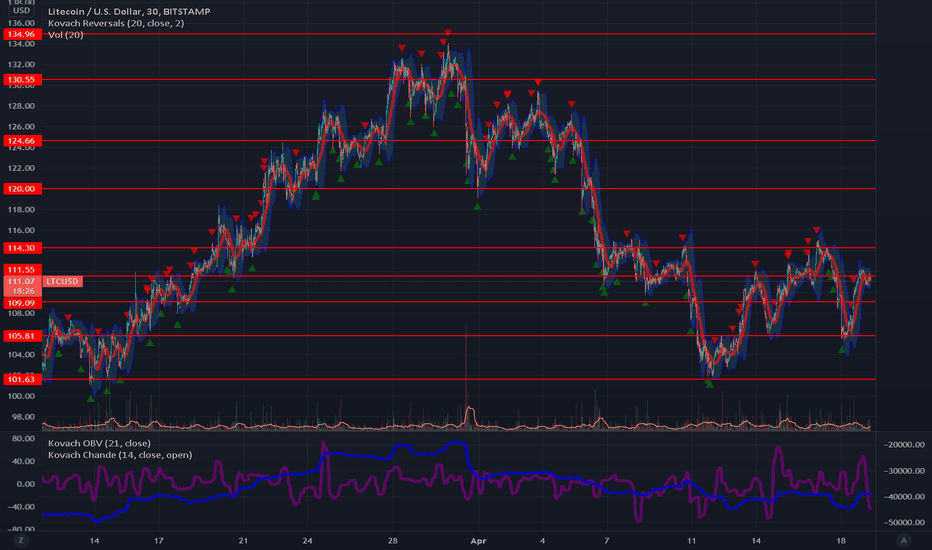Click the 21 date on the time axis
This screenshot has width=932, height=550.
click(243, 540)
